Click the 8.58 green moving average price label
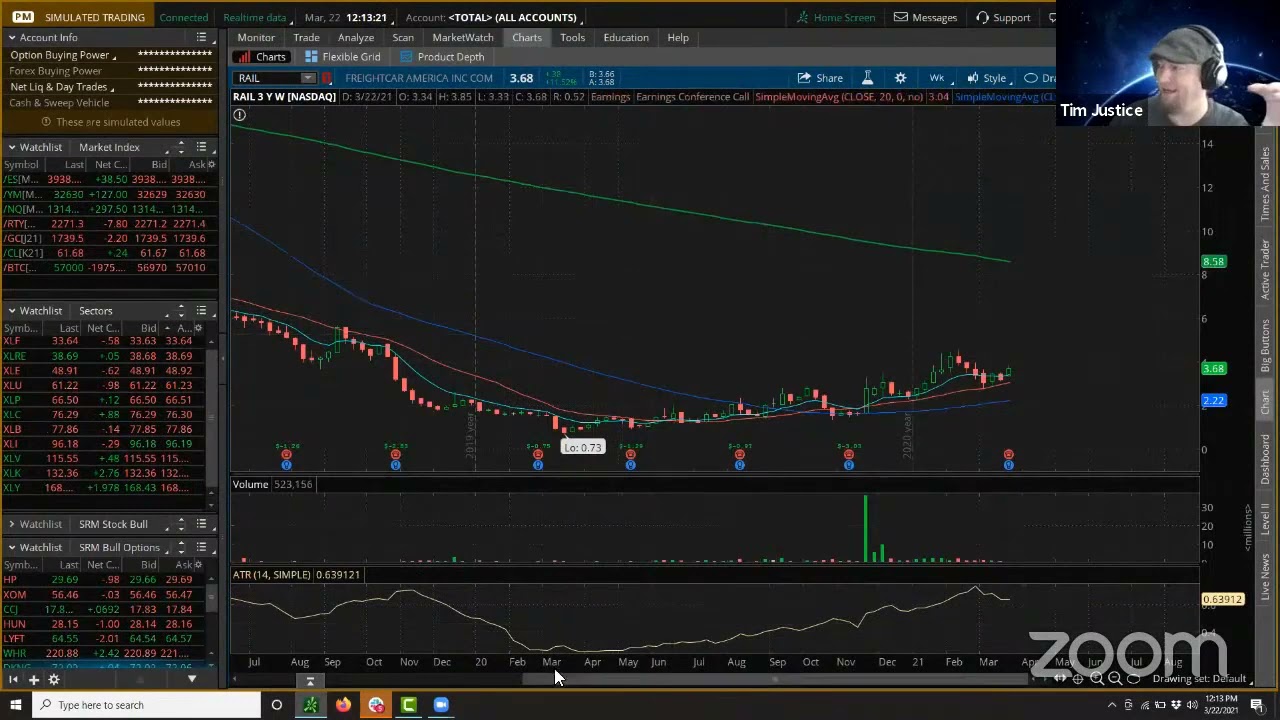Viewport: 1280px width, 720px height. coord(1213,262)
